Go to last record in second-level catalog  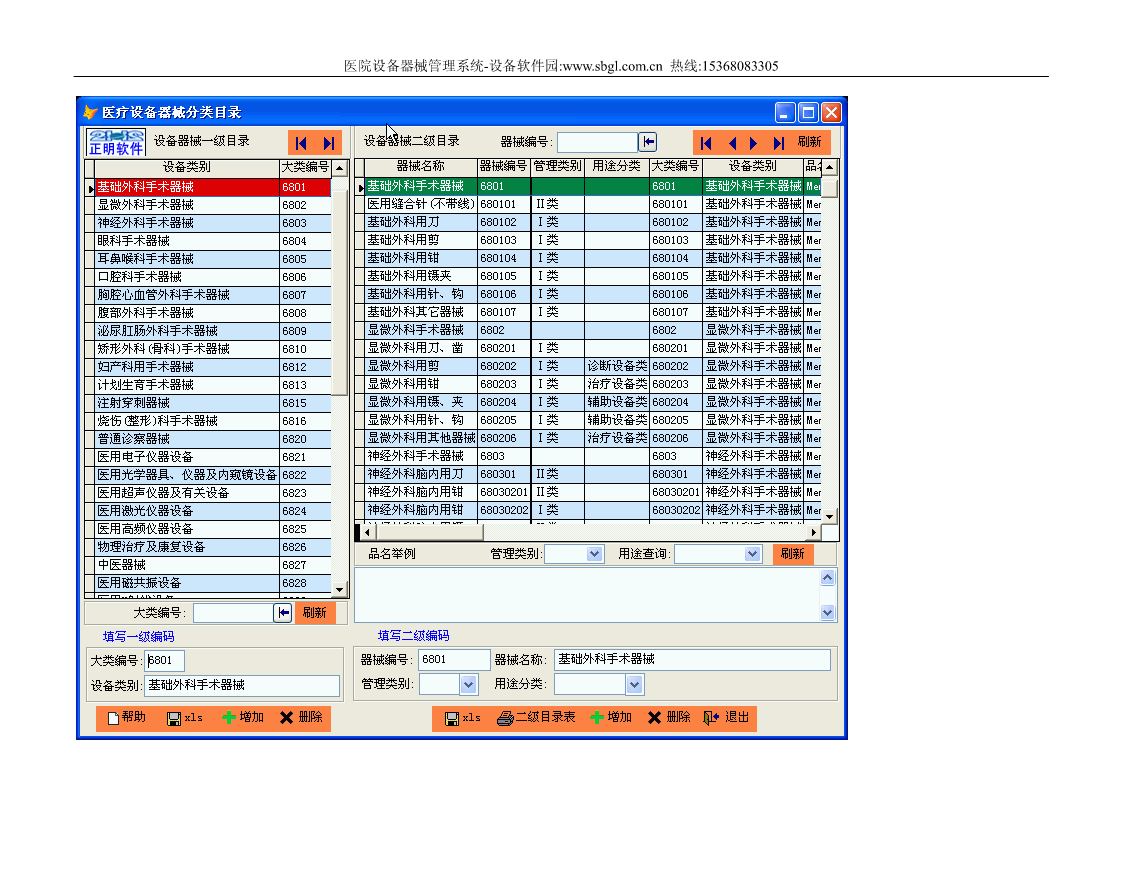pyautogui.click(x=779, y=142)
